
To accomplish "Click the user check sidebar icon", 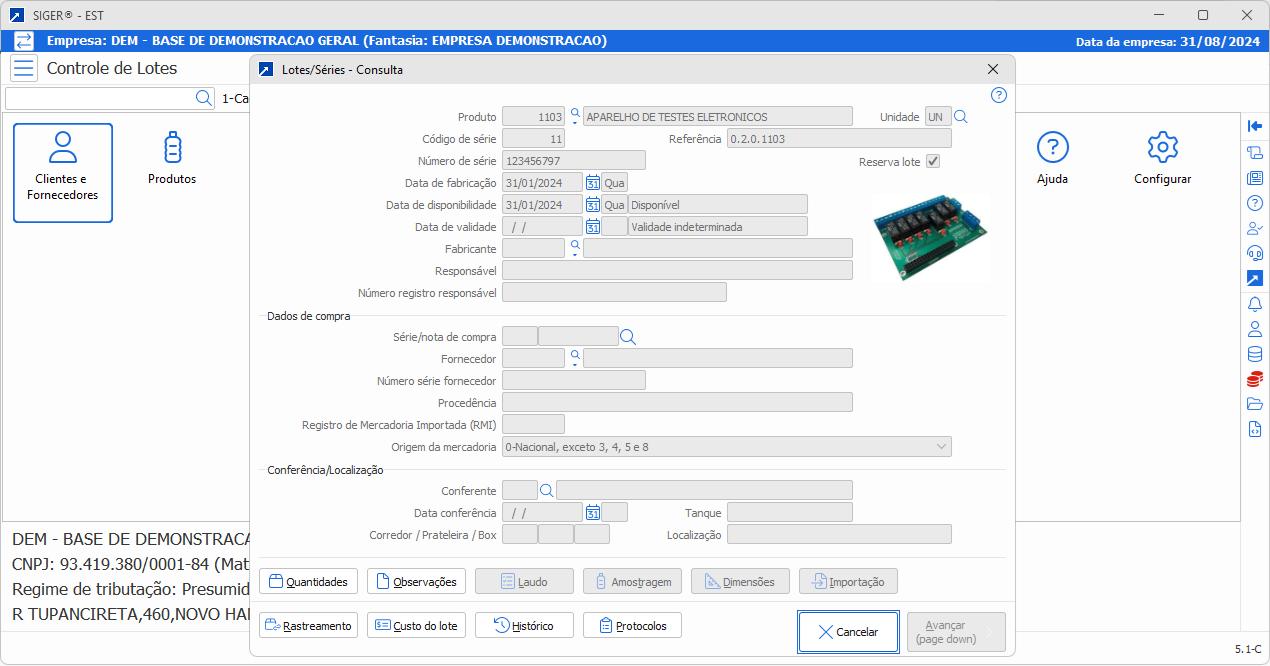I will click(x=1255, y=228).
